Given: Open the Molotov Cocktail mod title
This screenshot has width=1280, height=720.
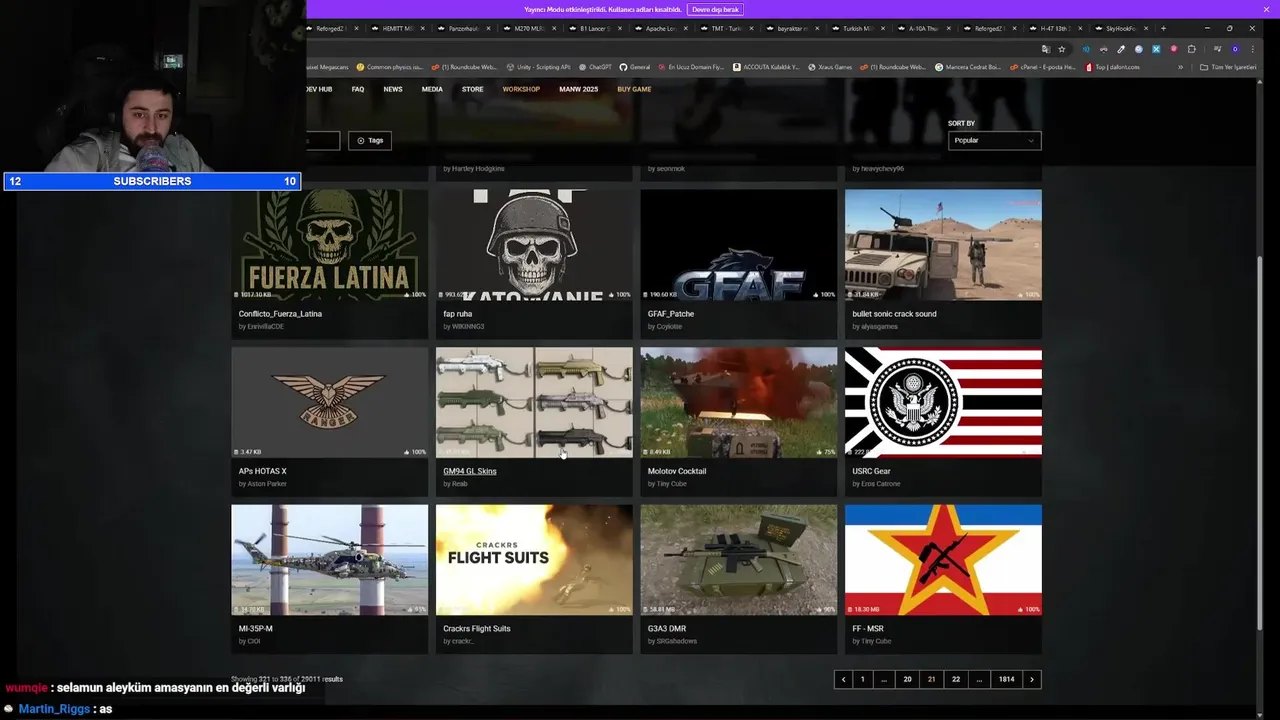Looking at the screenshot, I should pyautogui.click(x=677, y=471).
